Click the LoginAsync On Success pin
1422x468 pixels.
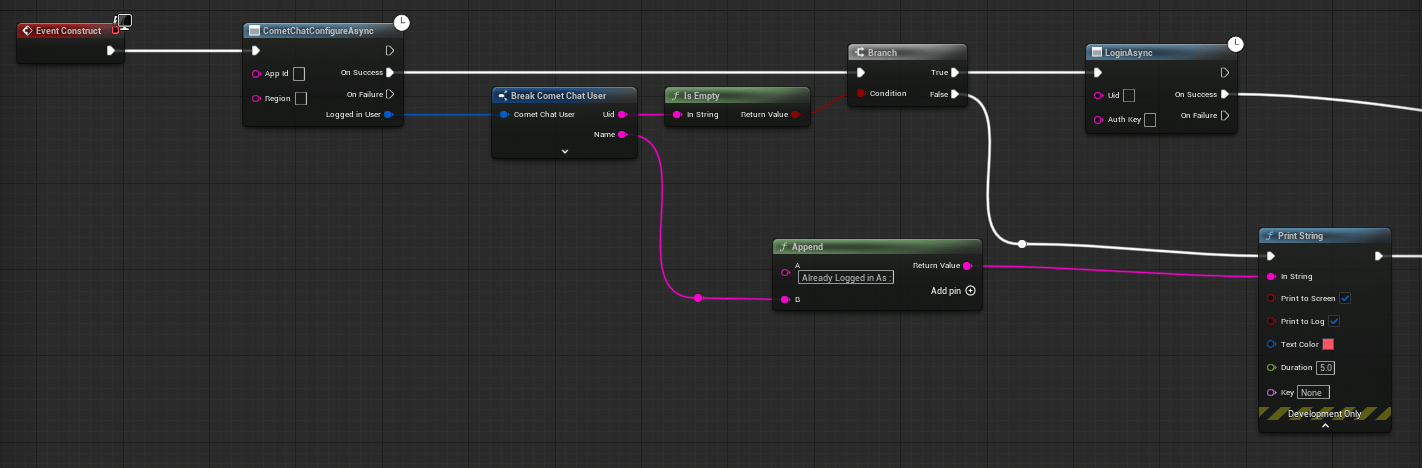point(1226,94)
